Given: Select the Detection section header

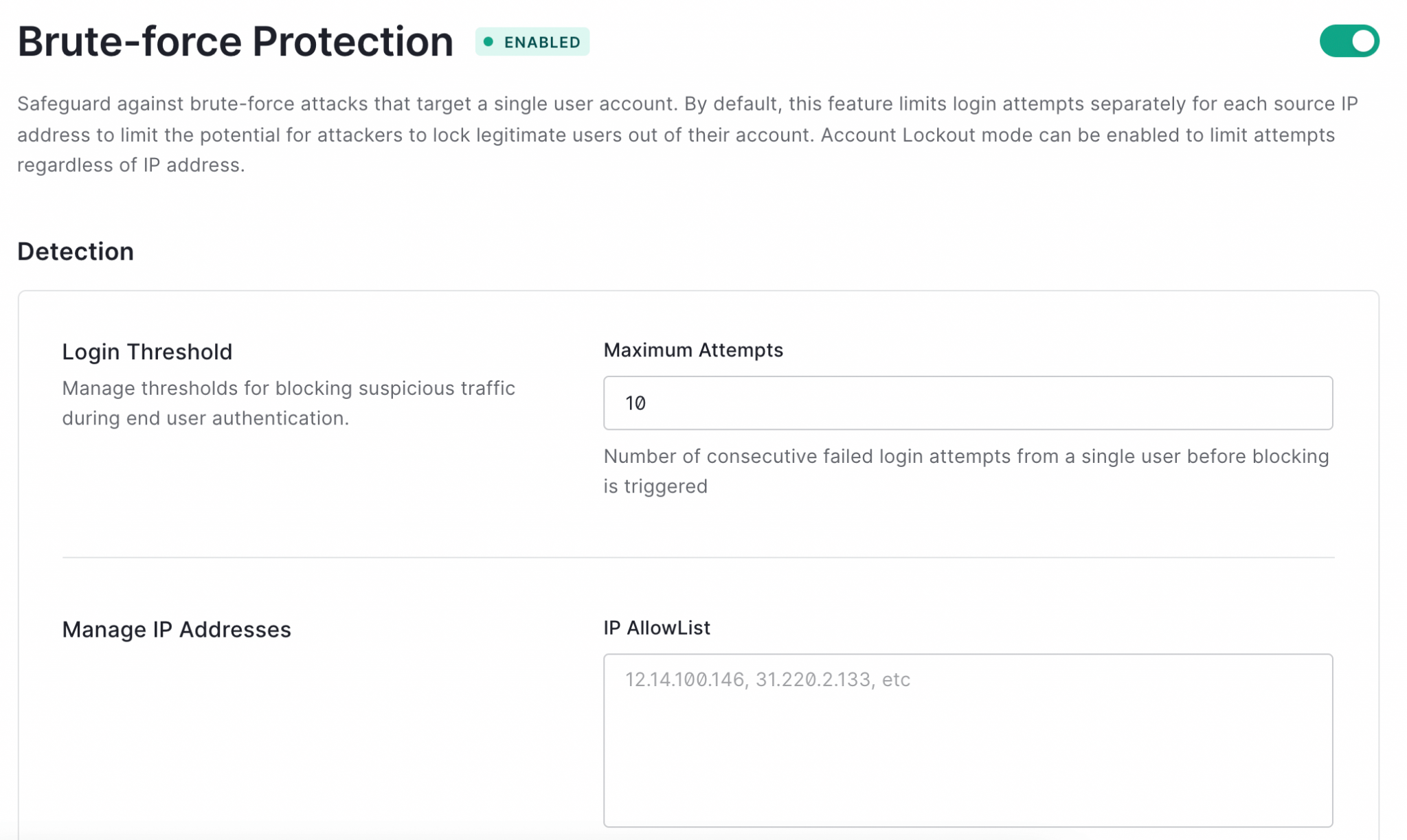Looking at the screenshot, I should click(76, 251).
